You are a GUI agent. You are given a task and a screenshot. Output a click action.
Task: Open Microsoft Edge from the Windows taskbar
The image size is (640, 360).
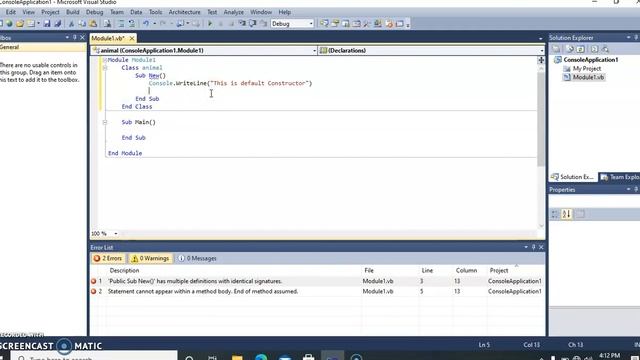pyautogui.click(x=261, y=357)
